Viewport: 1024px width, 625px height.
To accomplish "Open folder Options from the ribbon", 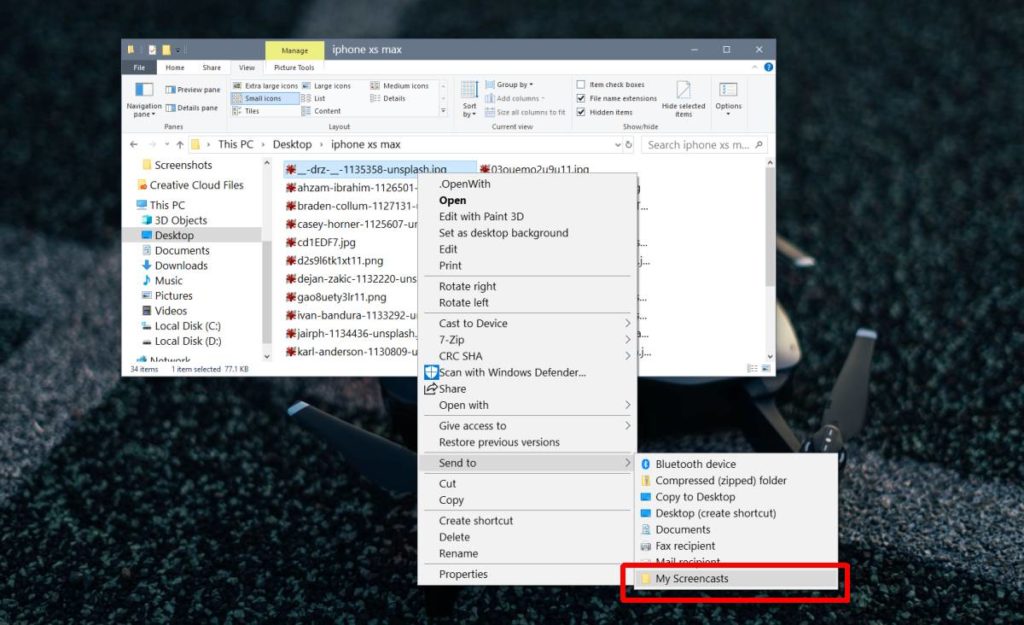I will [x=728, y=97].
